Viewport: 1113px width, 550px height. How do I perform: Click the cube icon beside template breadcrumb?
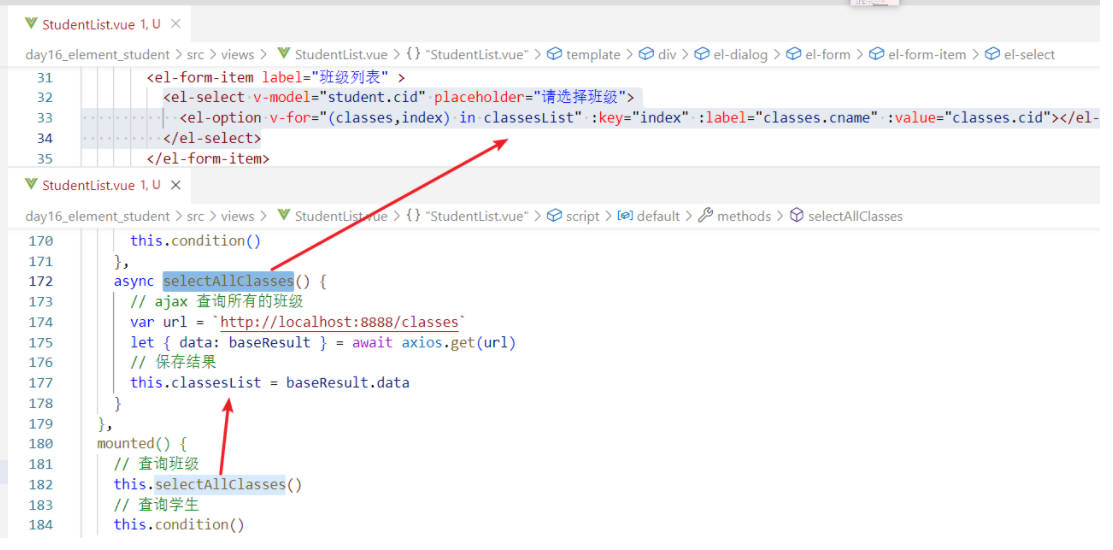[x=554, y=54]
